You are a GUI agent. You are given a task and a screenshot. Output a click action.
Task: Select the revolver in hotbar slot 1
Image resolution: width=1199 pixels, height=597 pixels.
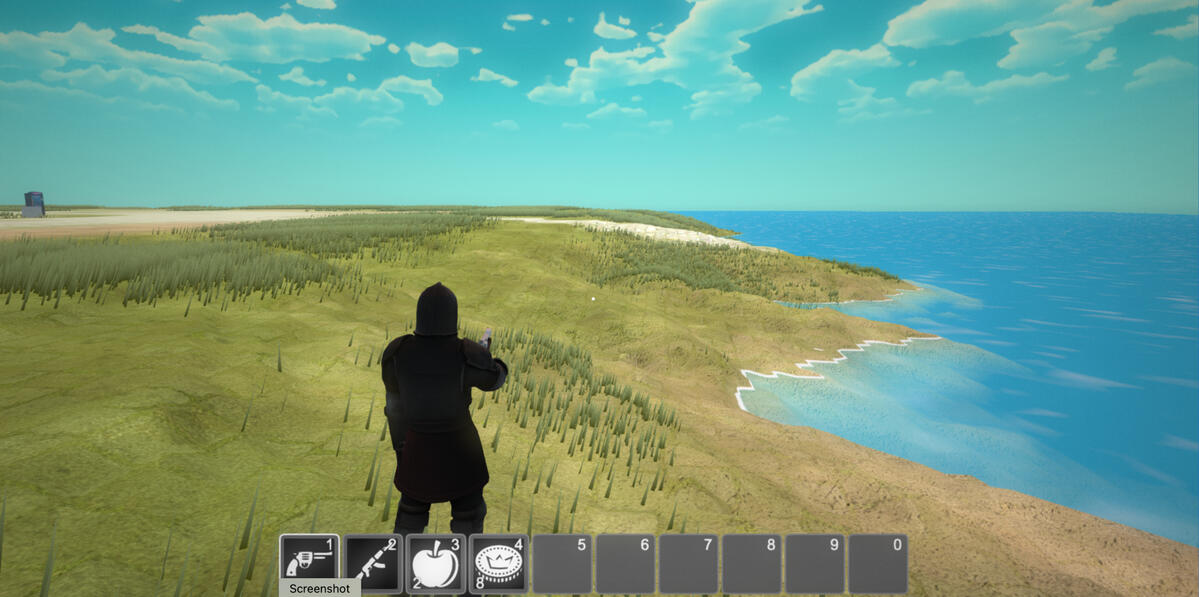(310, 563)
